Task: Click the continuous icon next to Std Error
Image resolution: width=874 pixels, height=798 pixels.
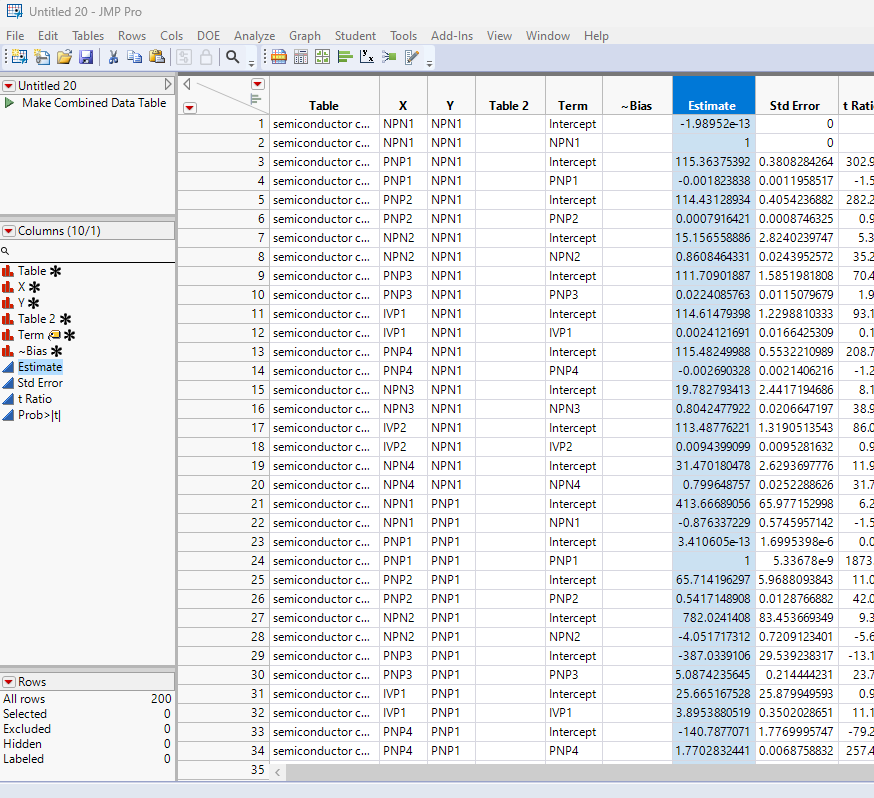Action: (8, 383)
